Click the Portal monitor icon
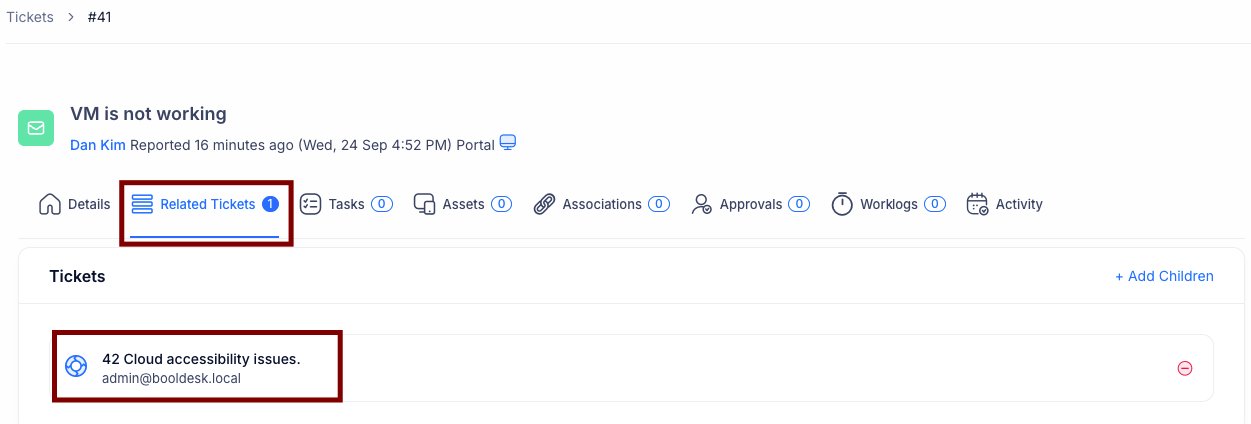The height and width of the screenshot is (424, 1251). point(508,143)
